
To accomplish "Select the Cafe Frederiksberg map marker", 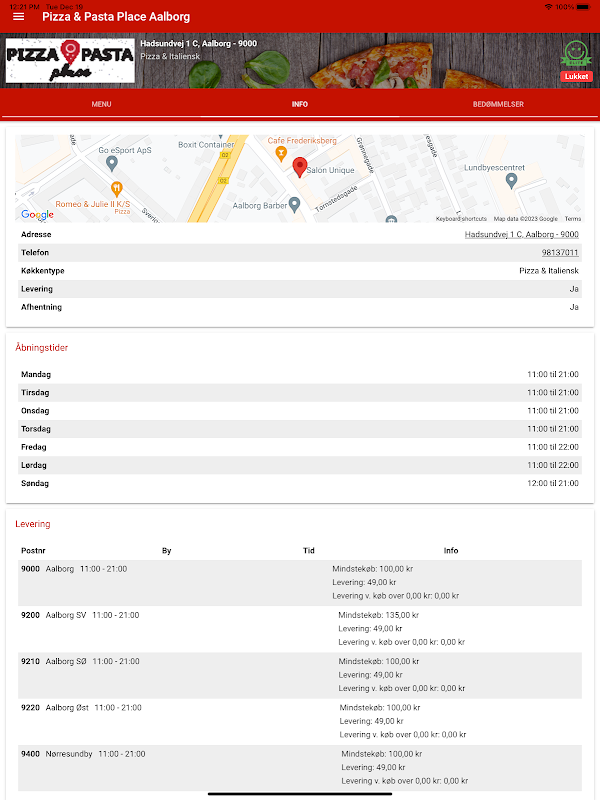I will tap(280, 153).
